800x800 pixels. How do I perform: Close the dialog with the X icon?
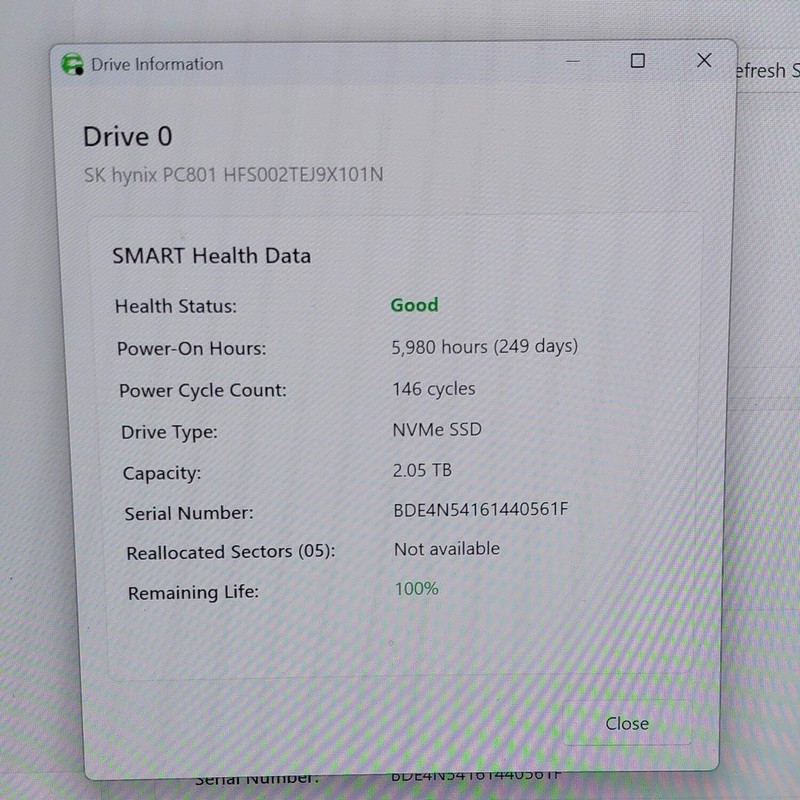tap(704, 60)
